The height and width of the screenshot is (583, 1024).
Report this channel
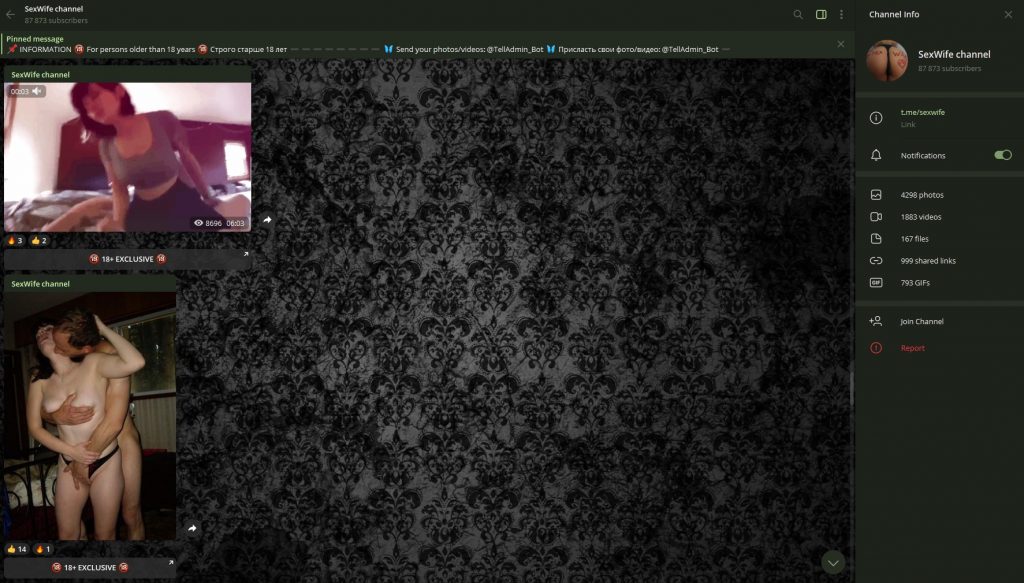tap(912, 348)
